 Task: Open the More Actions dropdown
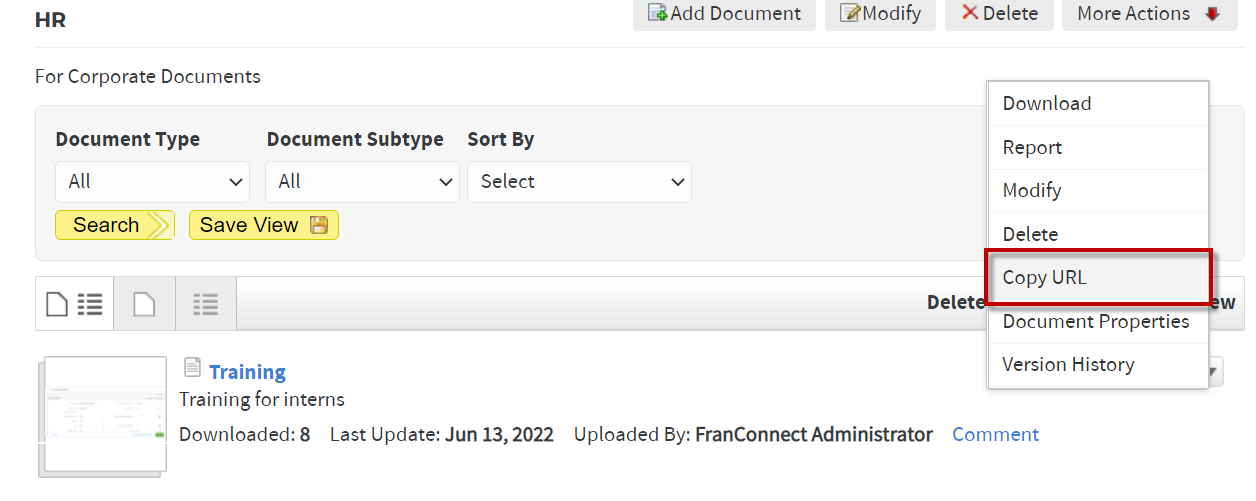point(1150,14)
